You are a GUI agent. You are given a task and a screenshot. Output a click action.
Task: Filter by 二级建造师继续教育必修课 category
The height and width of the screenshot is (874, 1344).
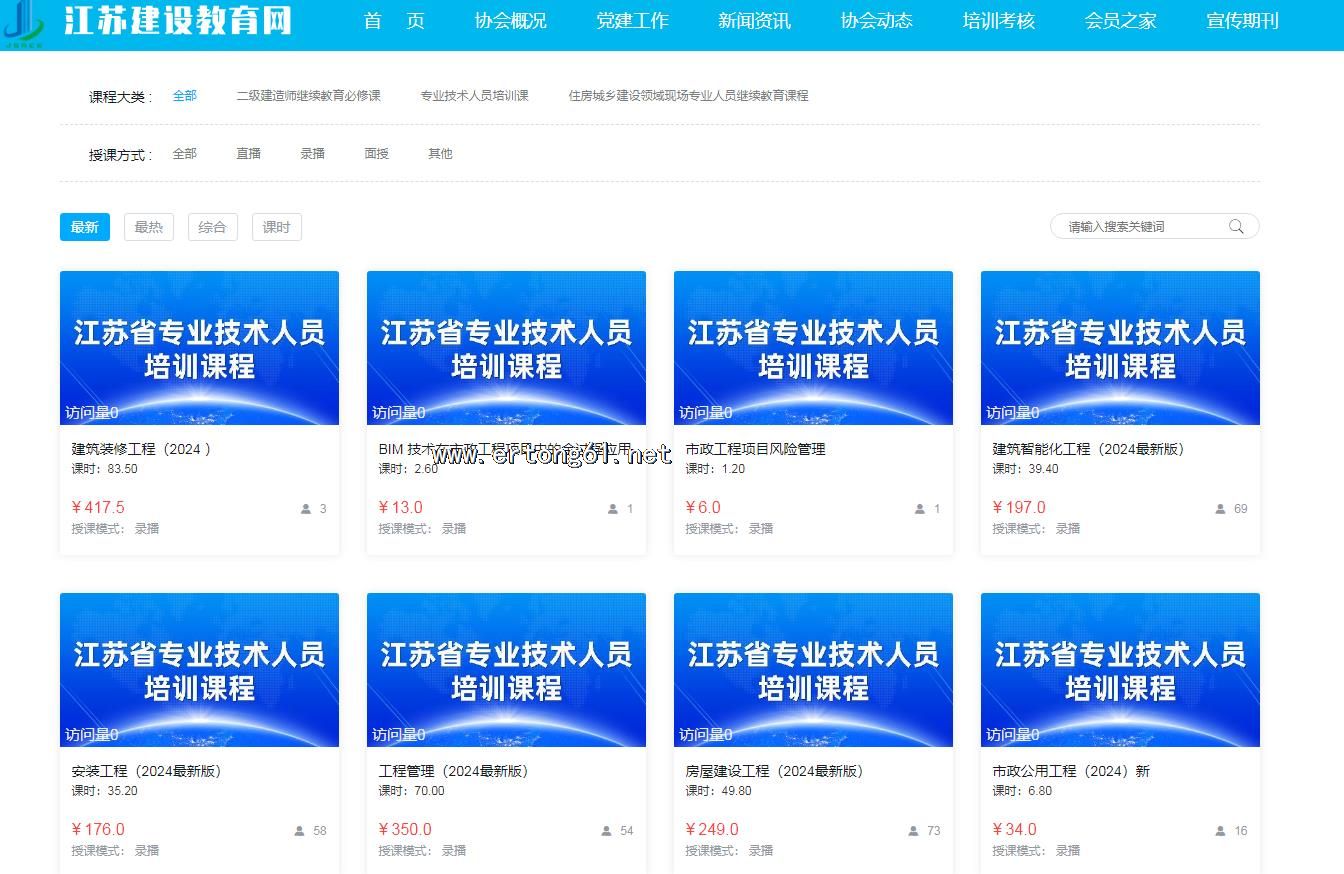[308, 96]
